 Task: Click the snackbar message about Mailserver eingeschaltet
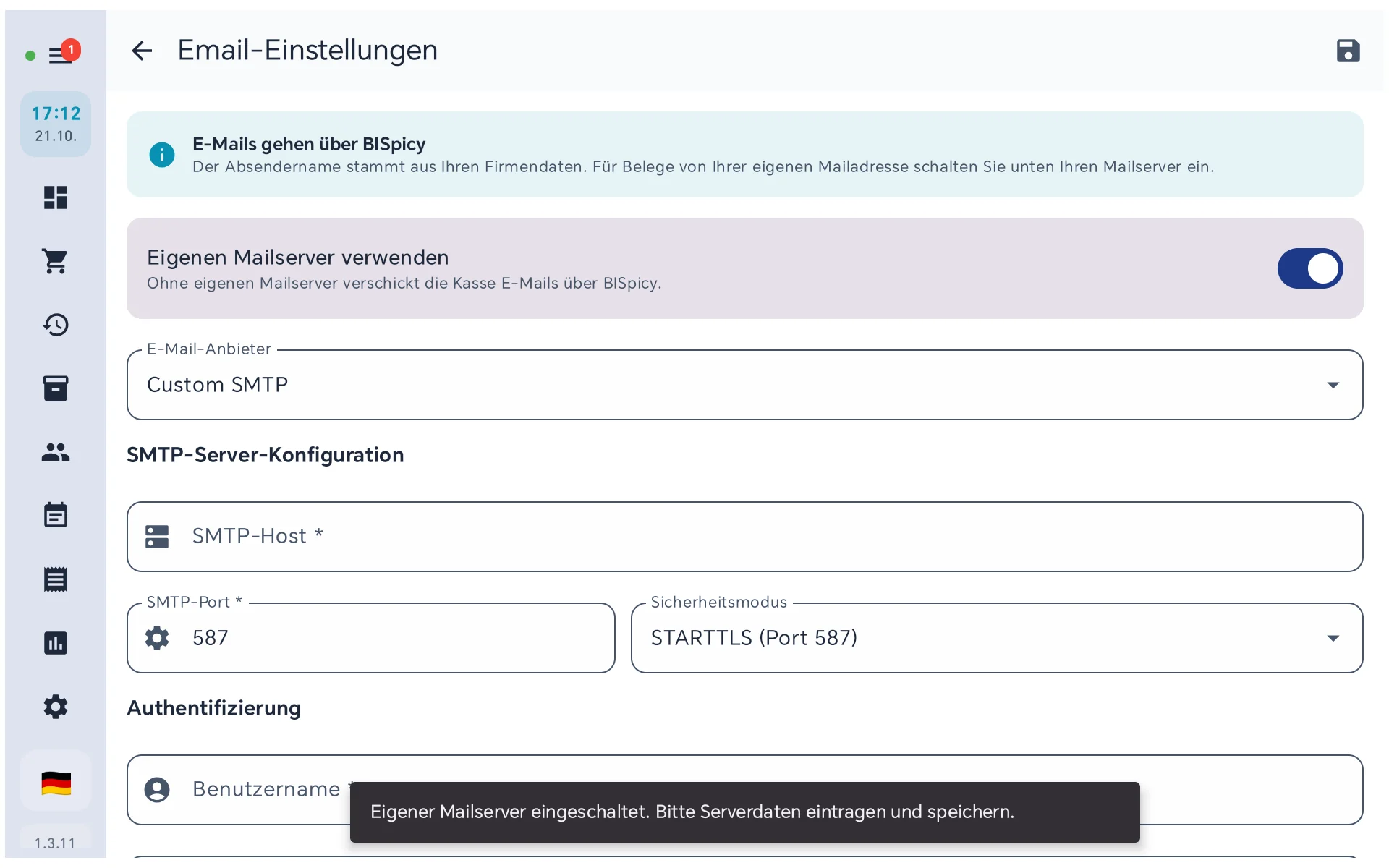[x=745, y=812]
